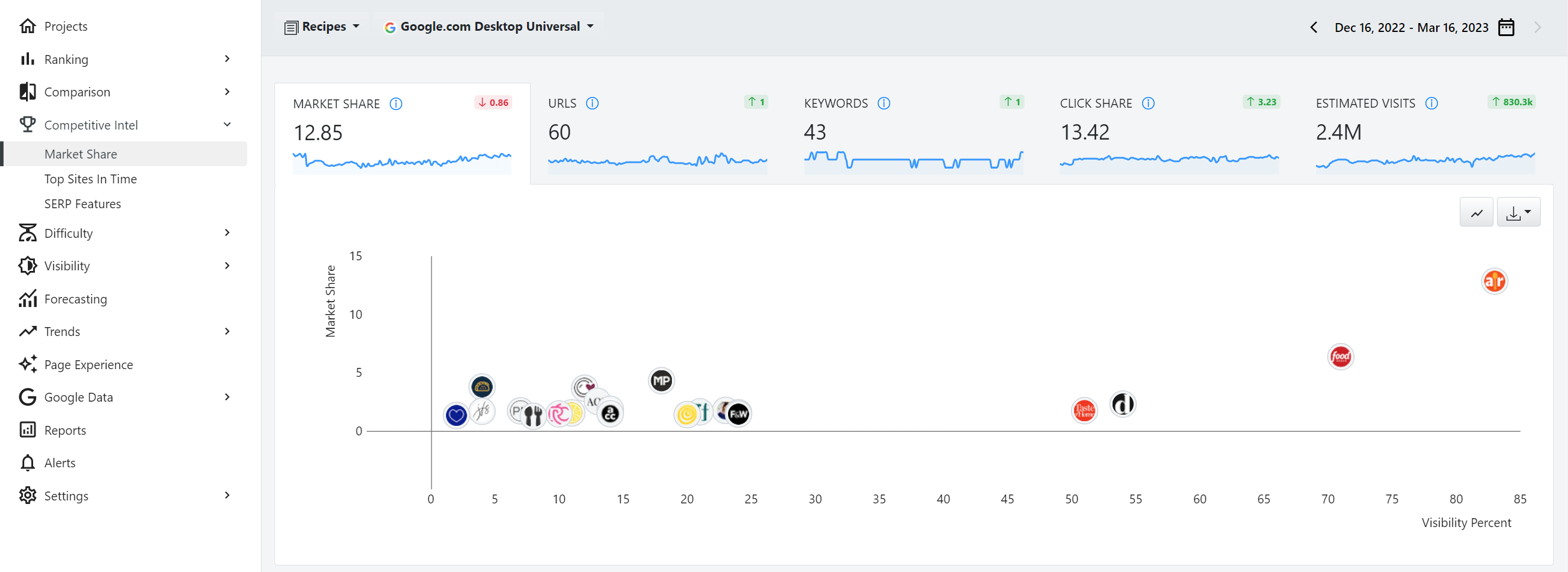This screenshot has width=1568, height=572.
Task: Go to previous date range arrow
Action: pos(1314,27)
